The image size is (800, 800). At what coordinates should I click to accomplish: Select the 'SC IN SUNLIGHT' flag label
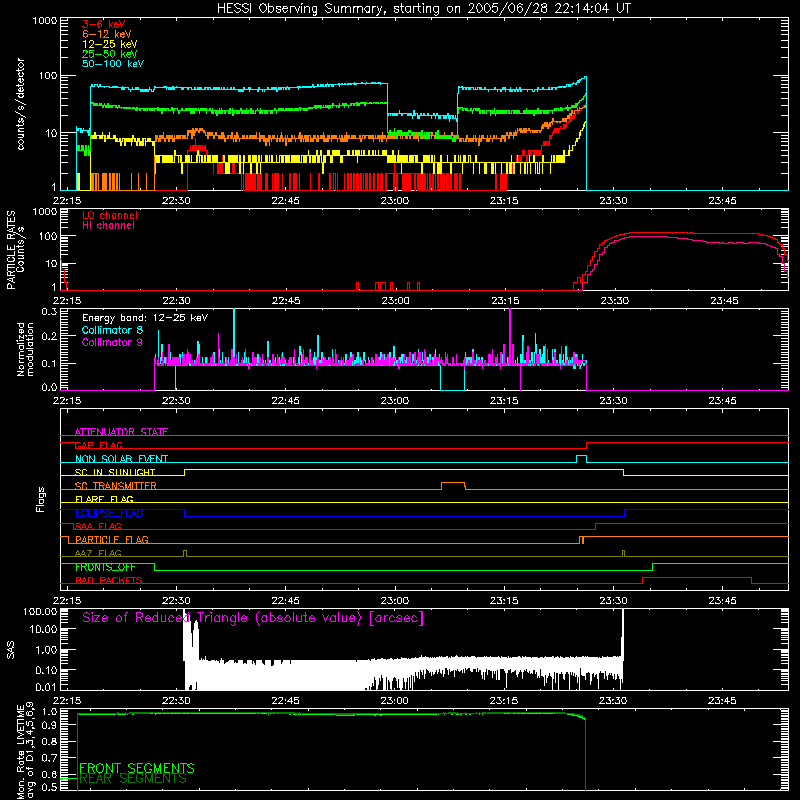pyautogui.click(x=115, y=472)
